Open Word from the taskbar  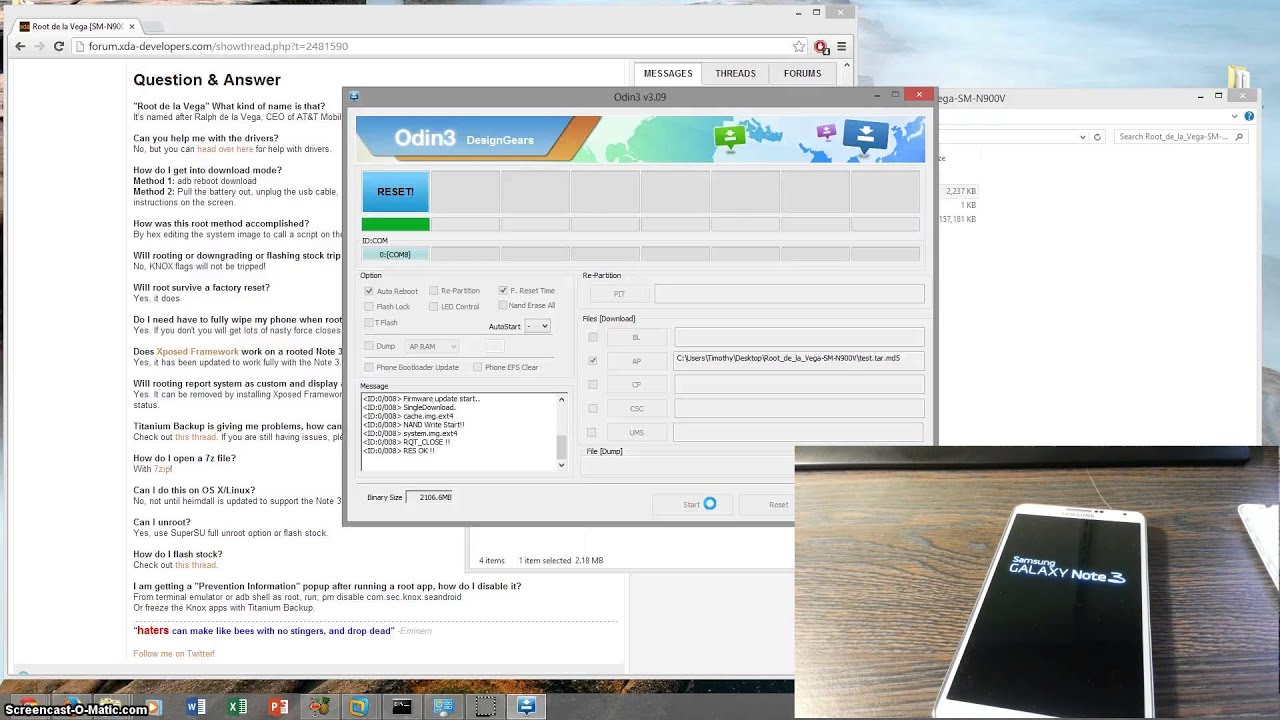coord(196,707)
